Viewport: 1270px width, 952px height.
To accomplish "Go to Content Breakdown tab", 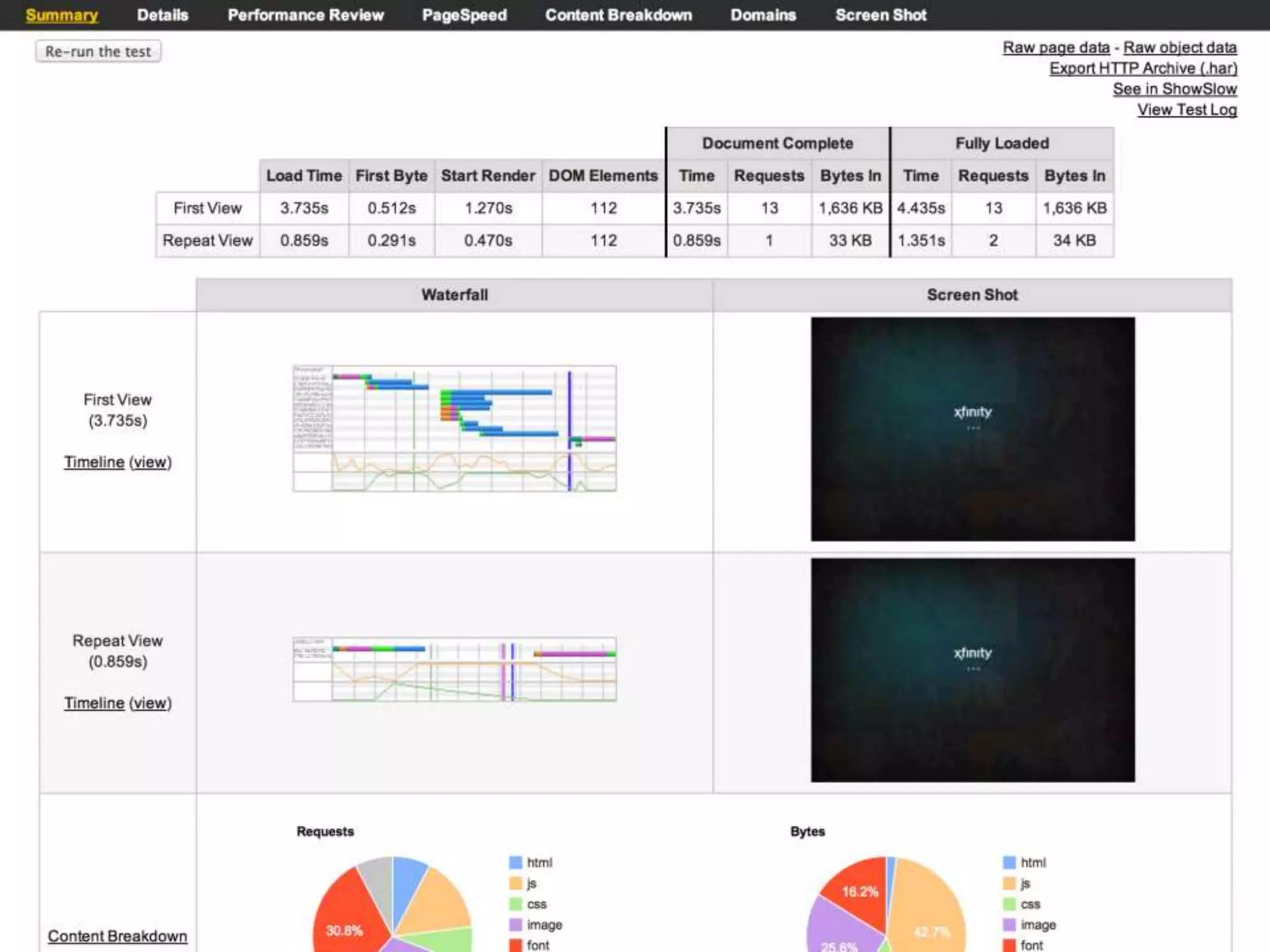I will click(x=618, y=15).
